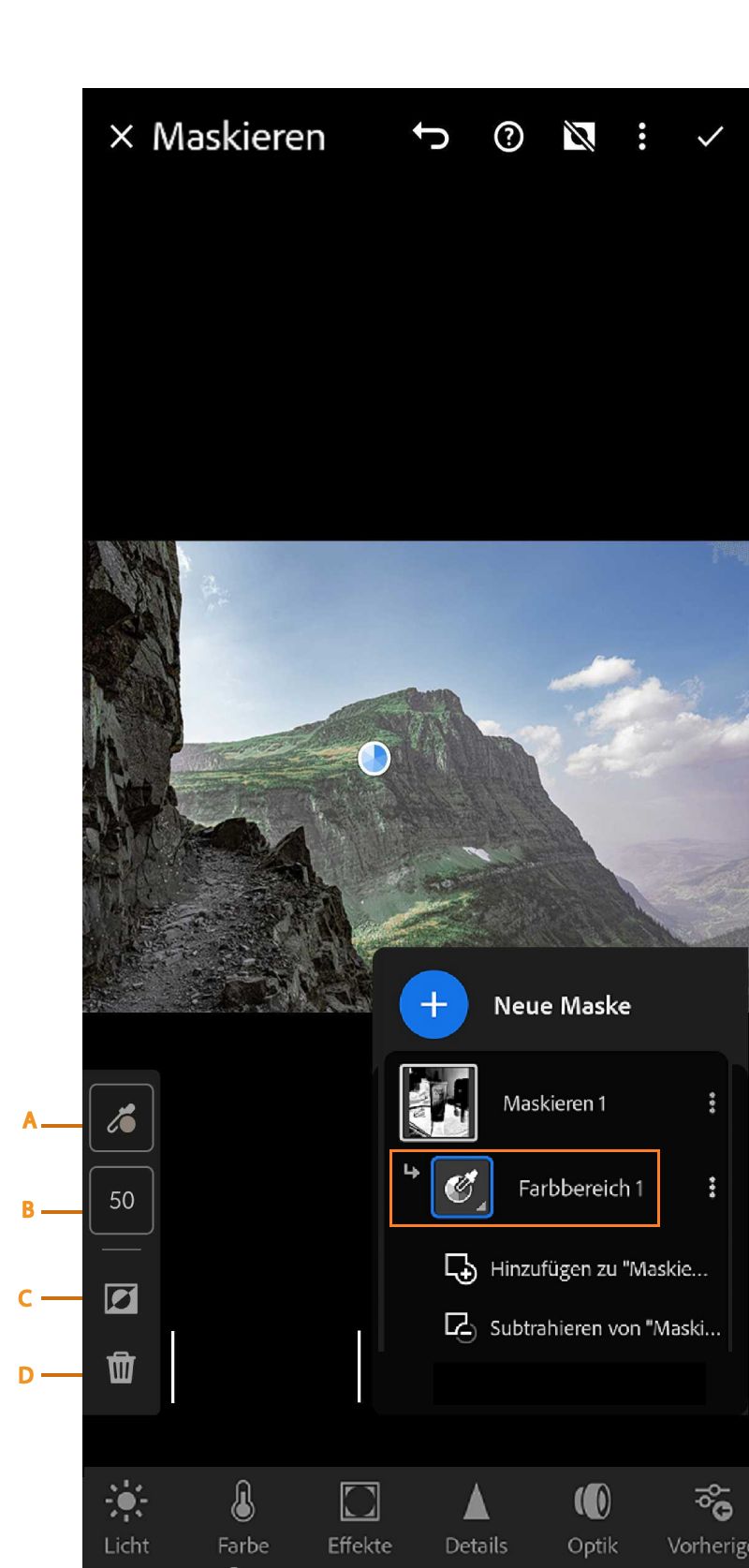Viewport: 749px width, 1568px height.
Task: Select the color range eyedropper tool
Action: click(x=122, y=1118)
